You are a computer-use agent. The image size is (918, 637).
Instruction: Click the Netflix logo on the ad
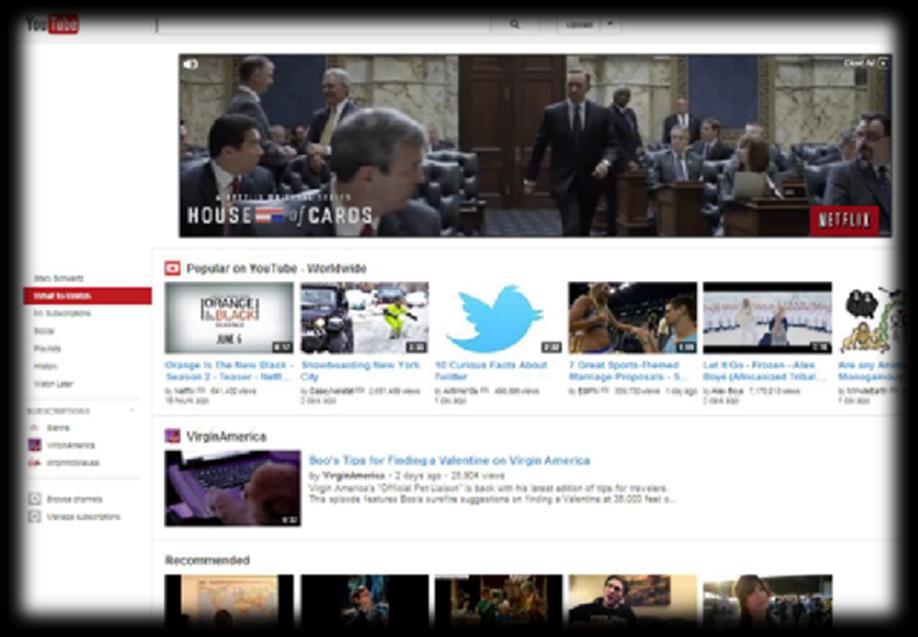[x=844, y=220]
